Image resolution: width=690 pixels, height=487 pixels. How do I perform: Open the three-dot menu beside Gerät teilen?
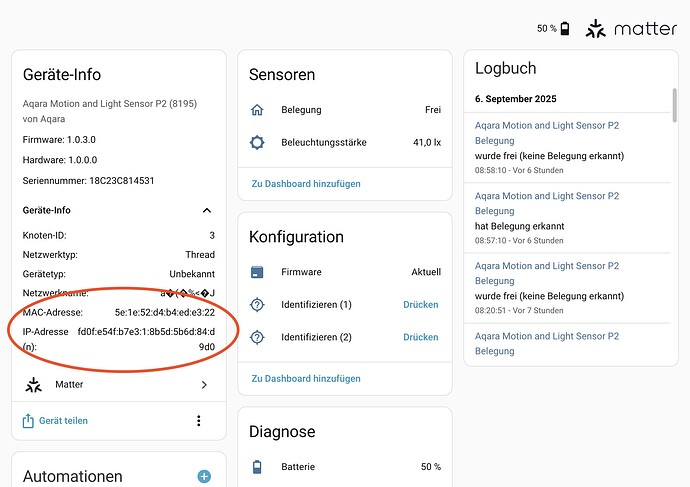[x=199, y=421]
